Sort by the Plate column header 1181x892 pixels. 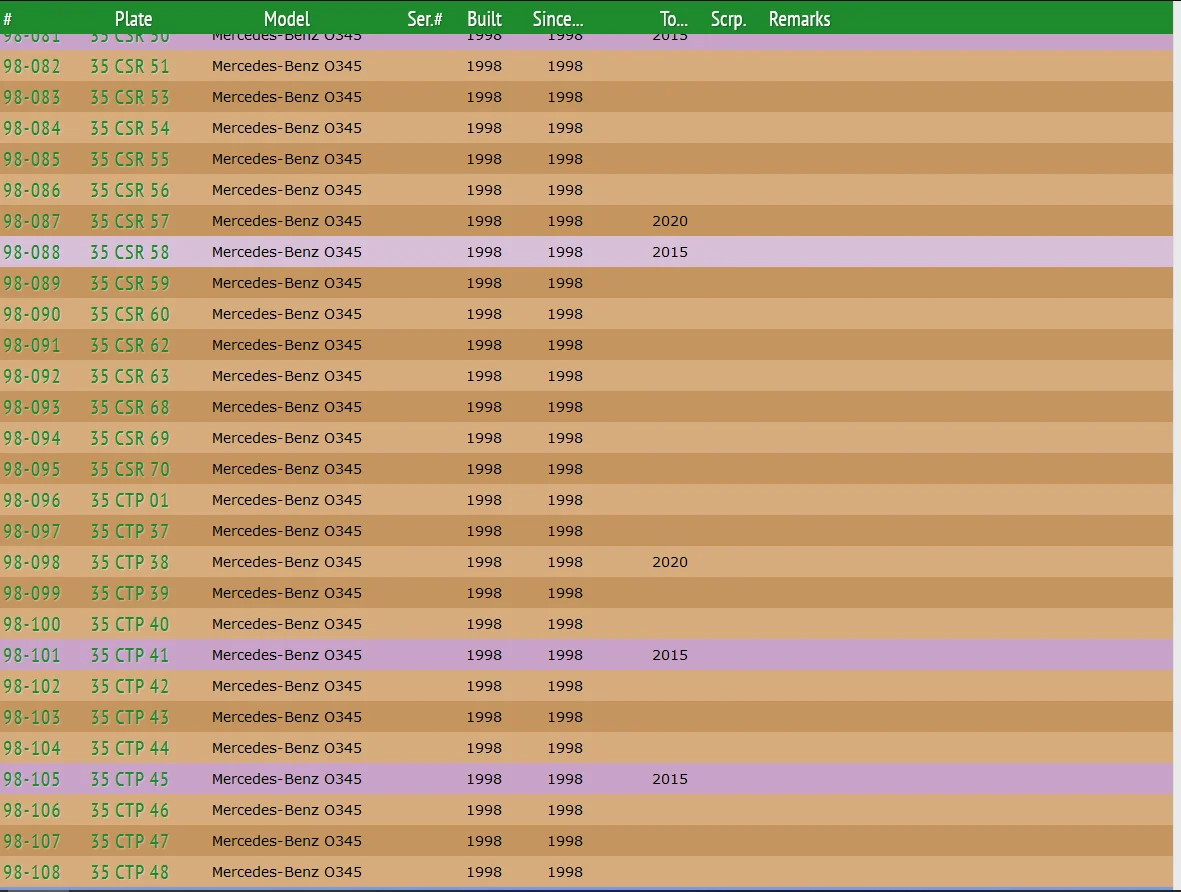coord(133,19)
